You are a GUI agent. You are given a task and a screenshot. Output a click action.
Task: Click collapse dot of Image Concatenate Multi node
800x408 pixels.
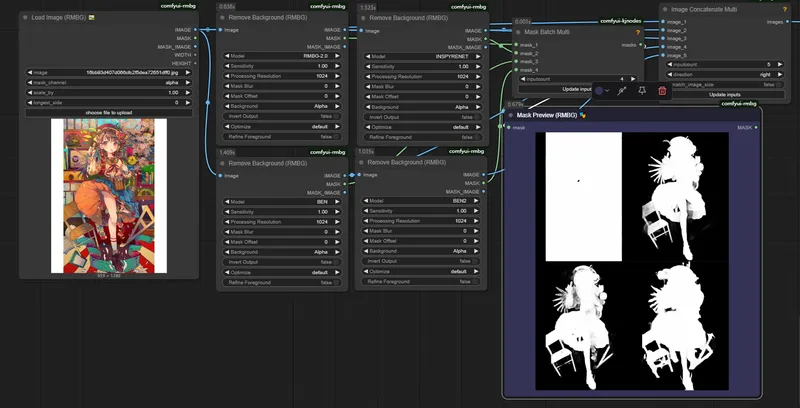[664, 8]
